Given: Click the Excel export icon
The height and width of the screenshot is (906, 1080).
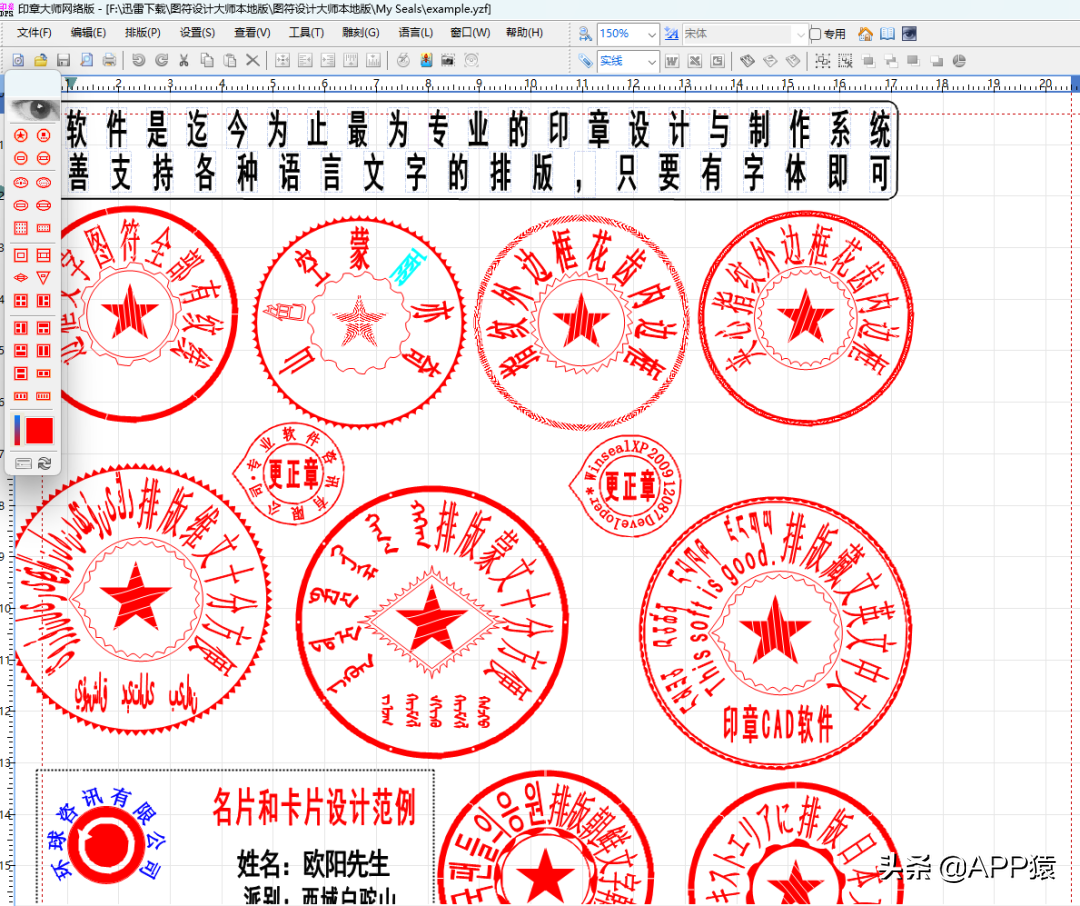Looking at the screenshot, I should coord(695,61).
